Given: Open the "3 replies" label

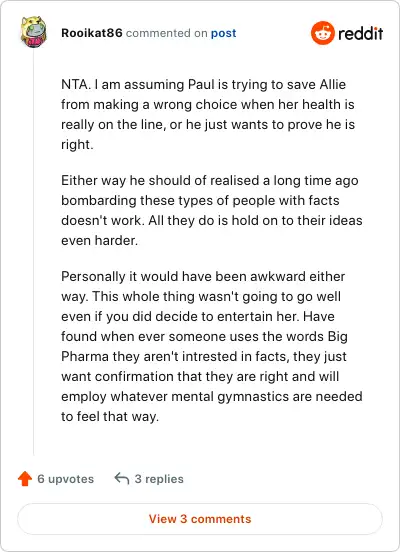Looking at the screenshot, I should coord(159,479).
